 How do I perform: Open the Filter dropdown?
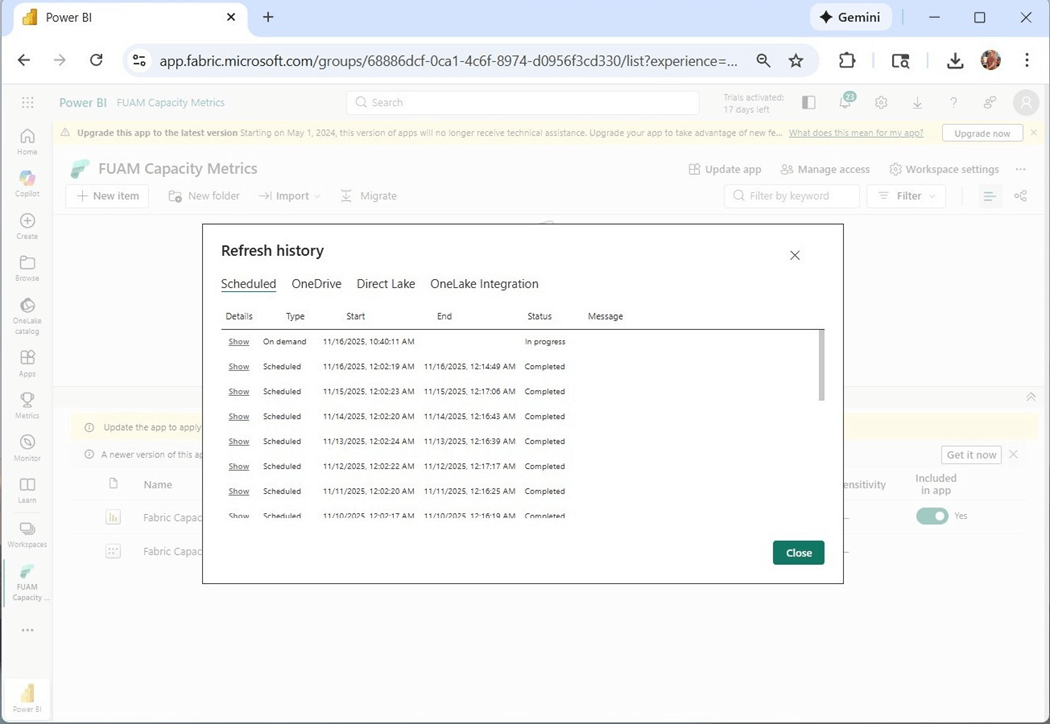point(906,196)
